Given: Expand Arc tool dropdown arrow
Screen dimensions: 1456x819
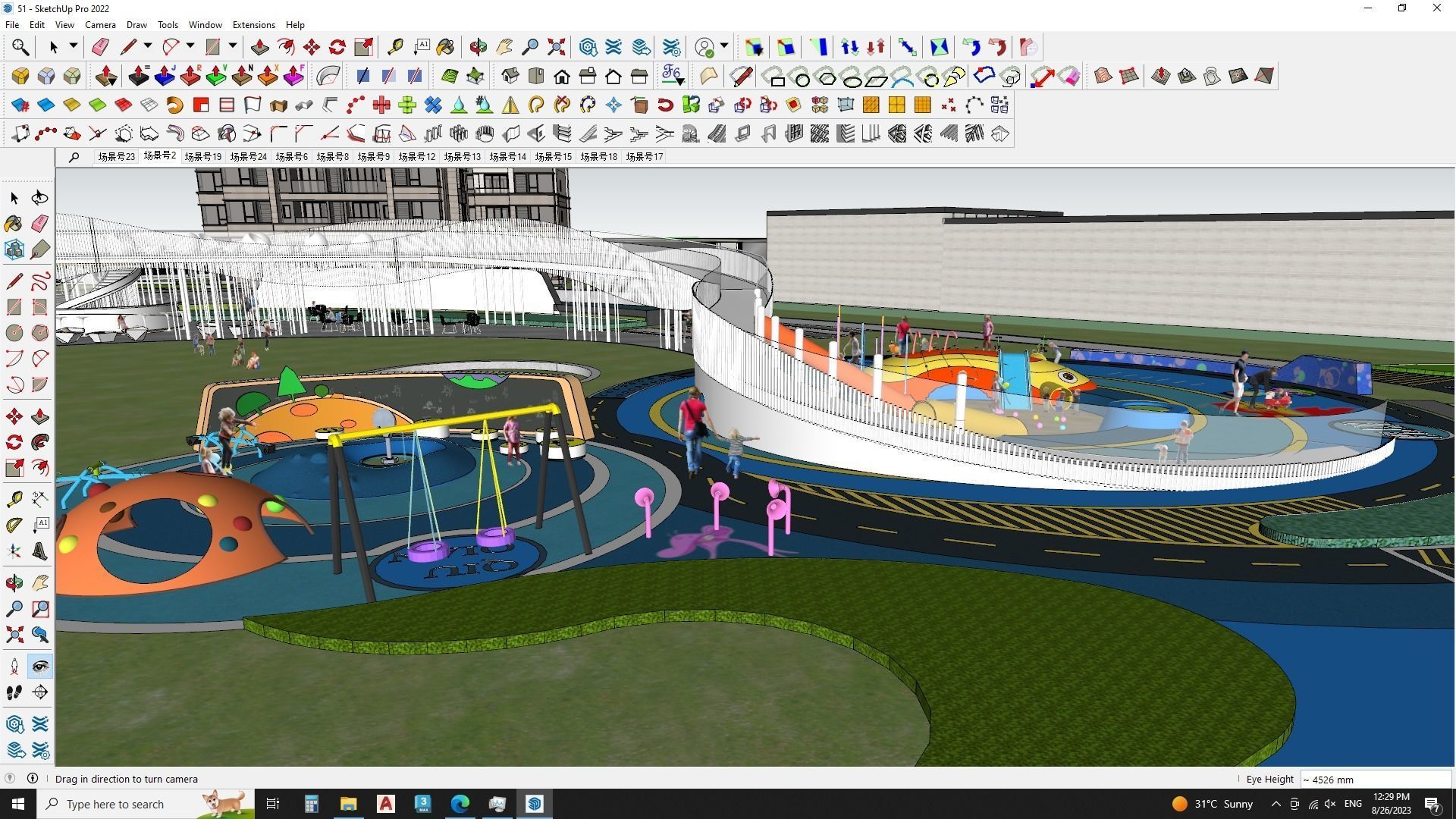Looking at the screenshot, I should pos(190,46).
